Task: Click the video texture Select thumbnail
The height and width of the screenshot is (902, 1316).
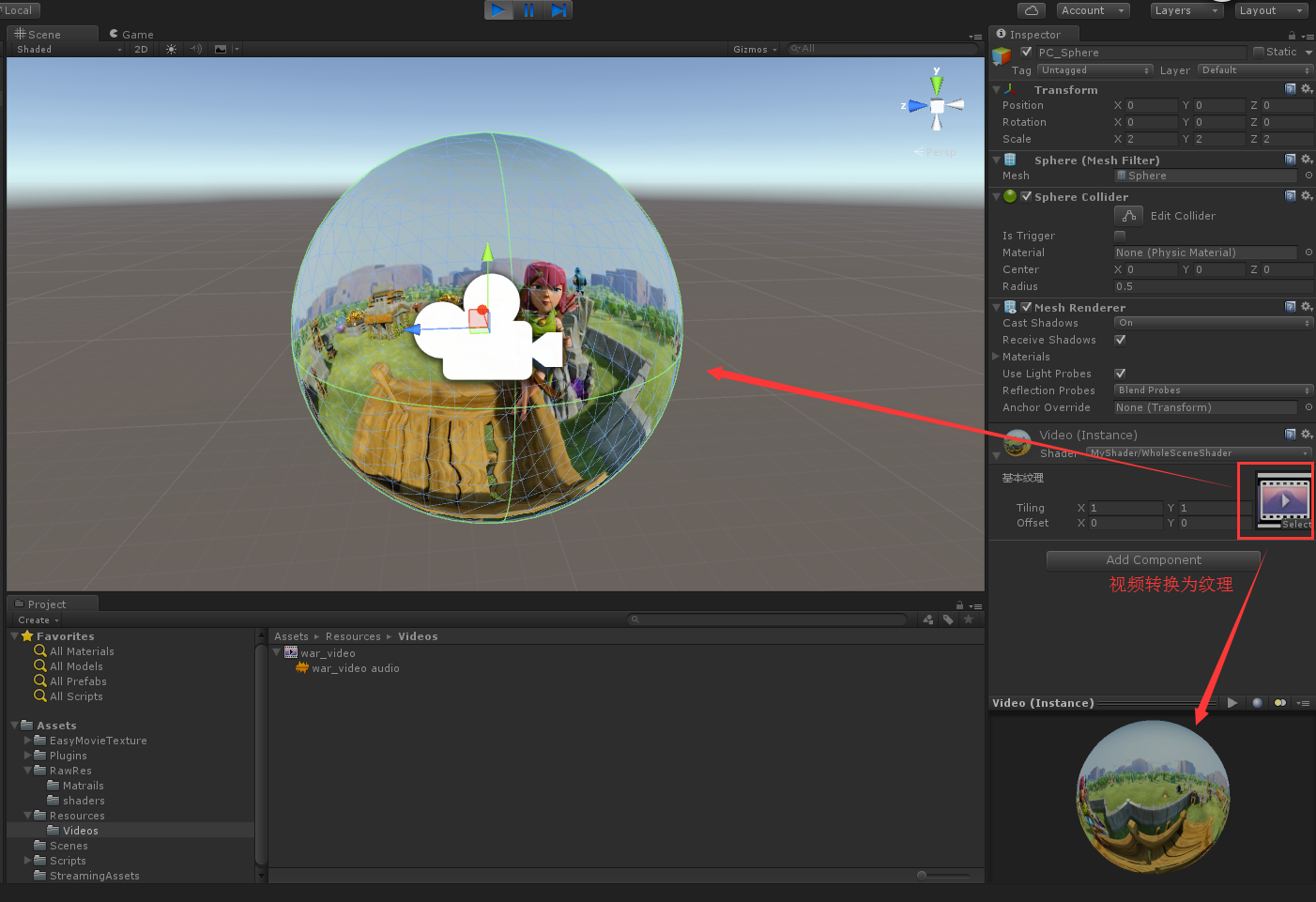Action: coord(1283,501)
